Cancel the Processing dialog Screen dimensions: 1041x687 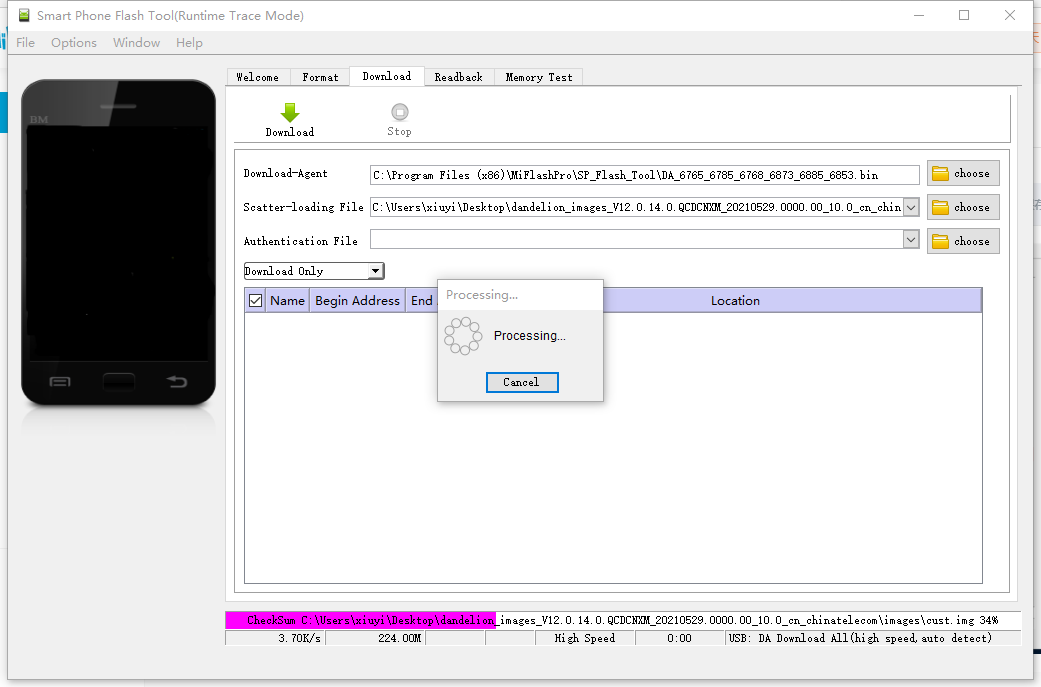(x=522, y=382)
